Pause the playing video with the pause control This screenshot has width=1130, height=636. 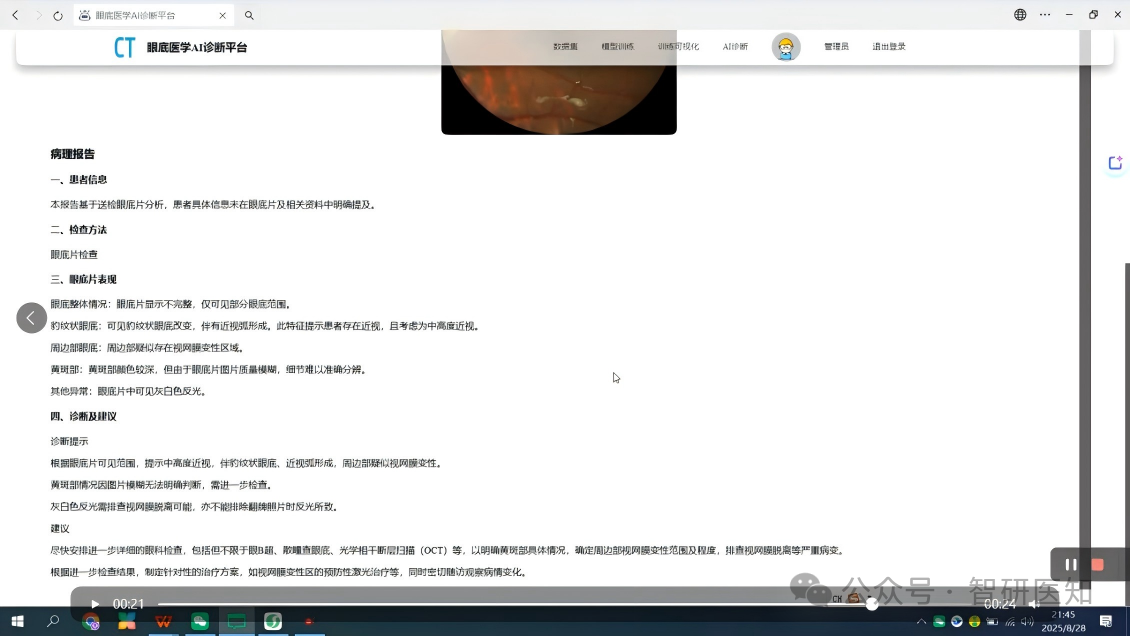[1070, 564]
